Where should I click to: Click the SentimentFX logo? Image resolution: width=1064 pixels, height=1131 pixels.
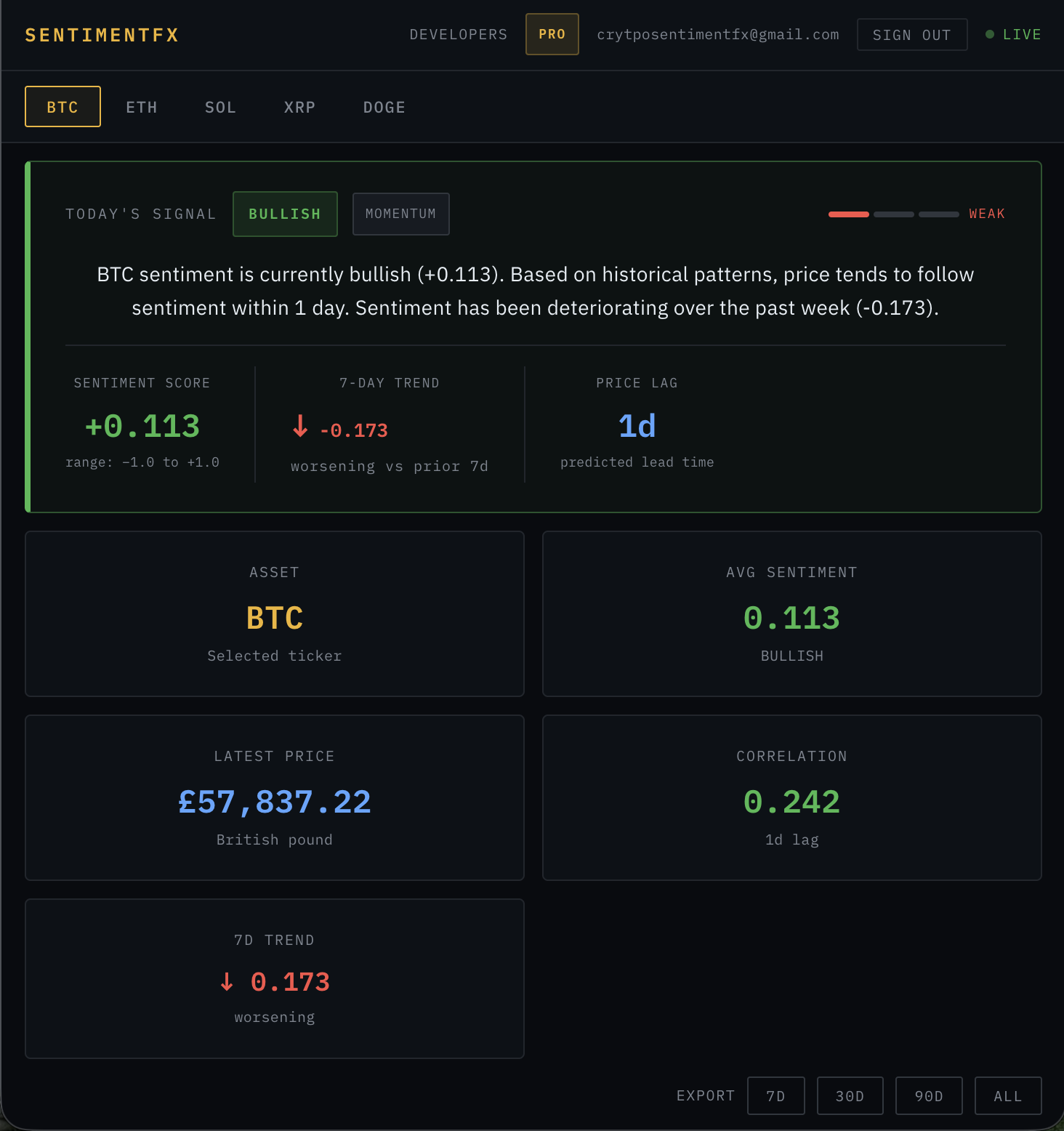pos(102,35)
